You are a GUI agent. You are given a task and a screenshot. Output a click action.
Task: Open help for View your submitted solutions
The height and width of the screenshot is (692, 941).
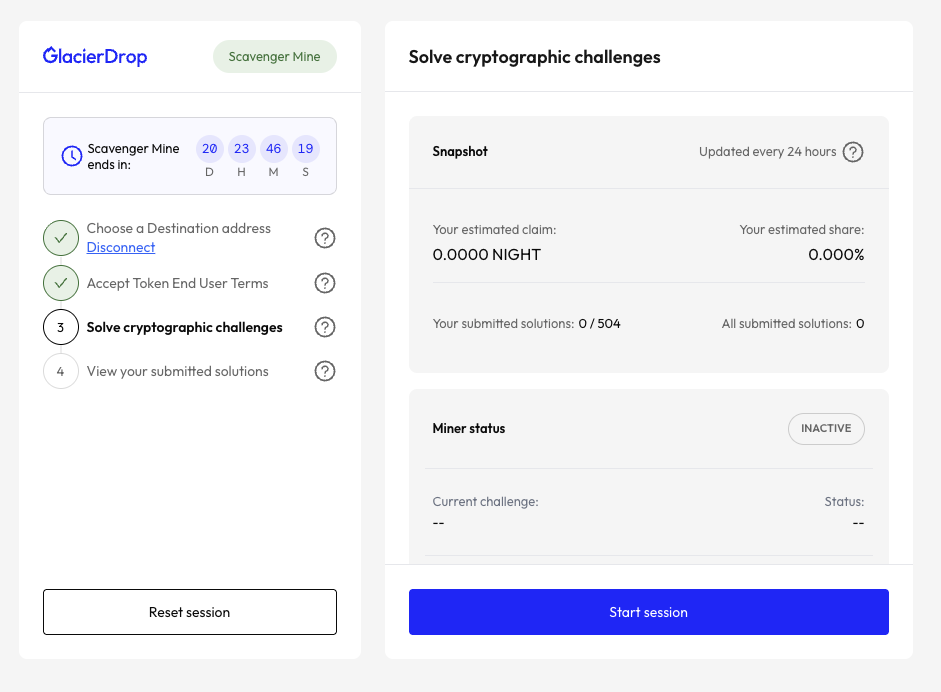[324, 371]
